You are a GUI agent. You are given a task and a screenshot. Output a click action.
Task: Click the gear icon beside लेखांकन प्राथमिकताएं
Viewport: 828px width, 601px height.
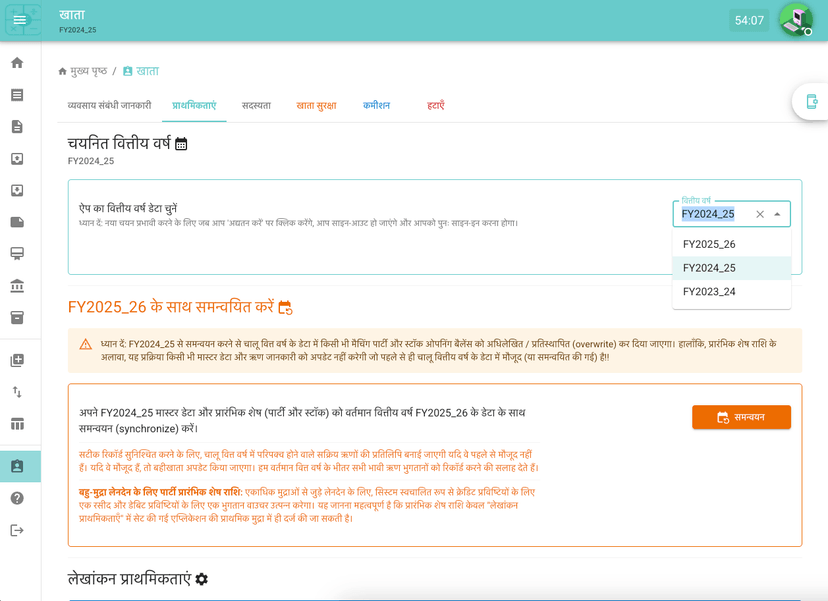[202, 579]
